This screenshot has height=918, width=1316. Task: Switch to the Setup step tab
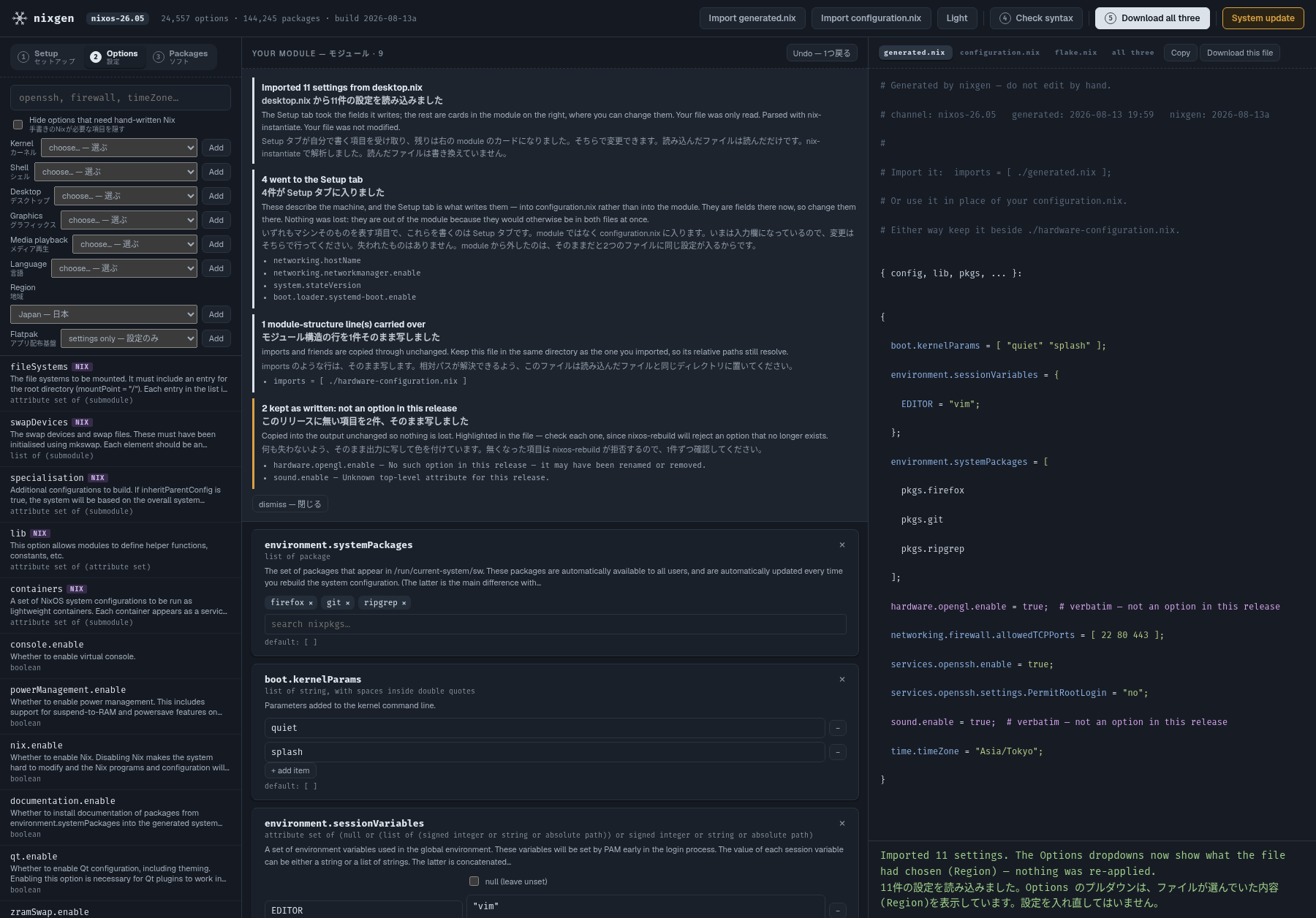47,57
